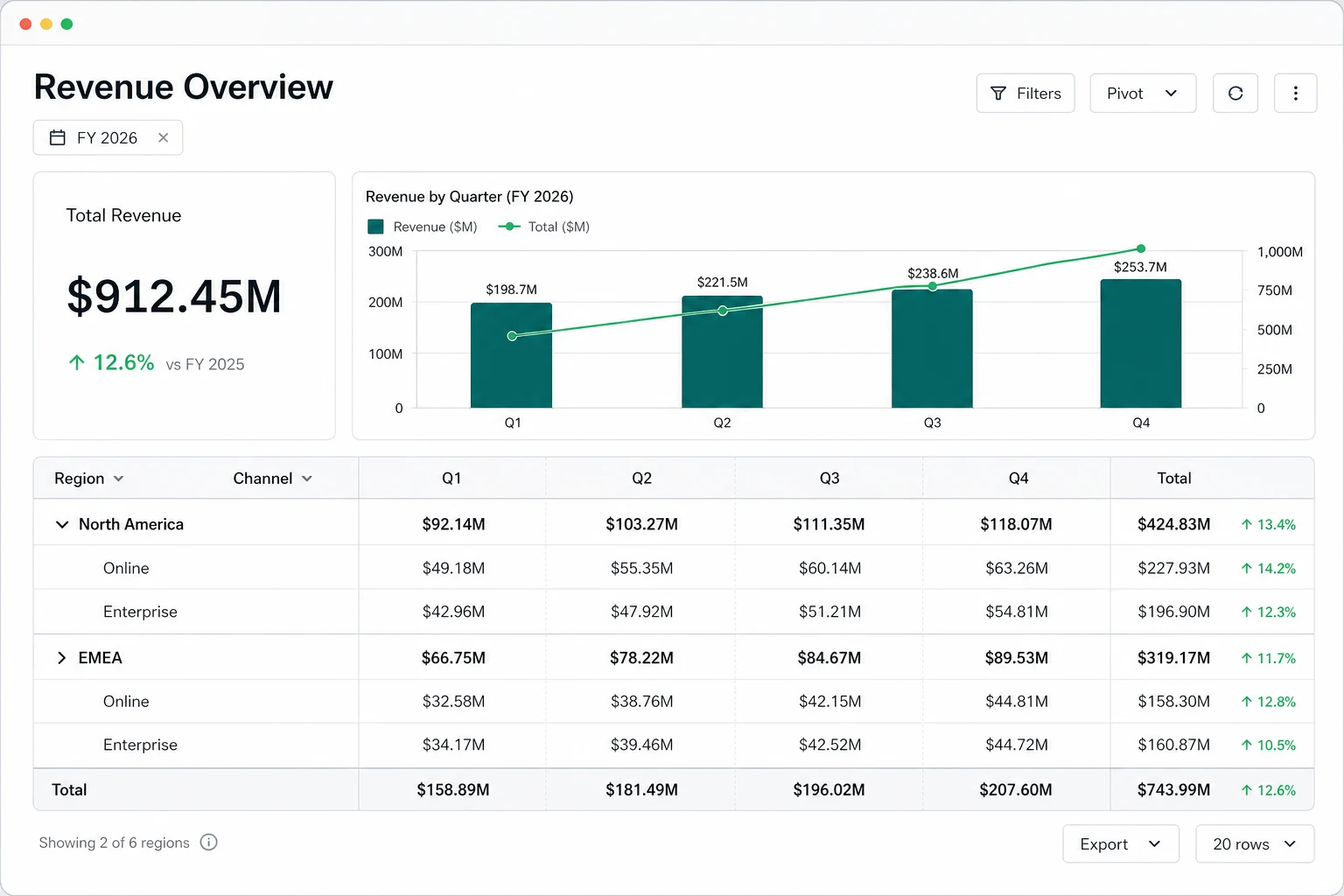Toggle Revenue ($M) legend swatch
The width and height of the screenshot is (1344, 896).
click(376, 227)
